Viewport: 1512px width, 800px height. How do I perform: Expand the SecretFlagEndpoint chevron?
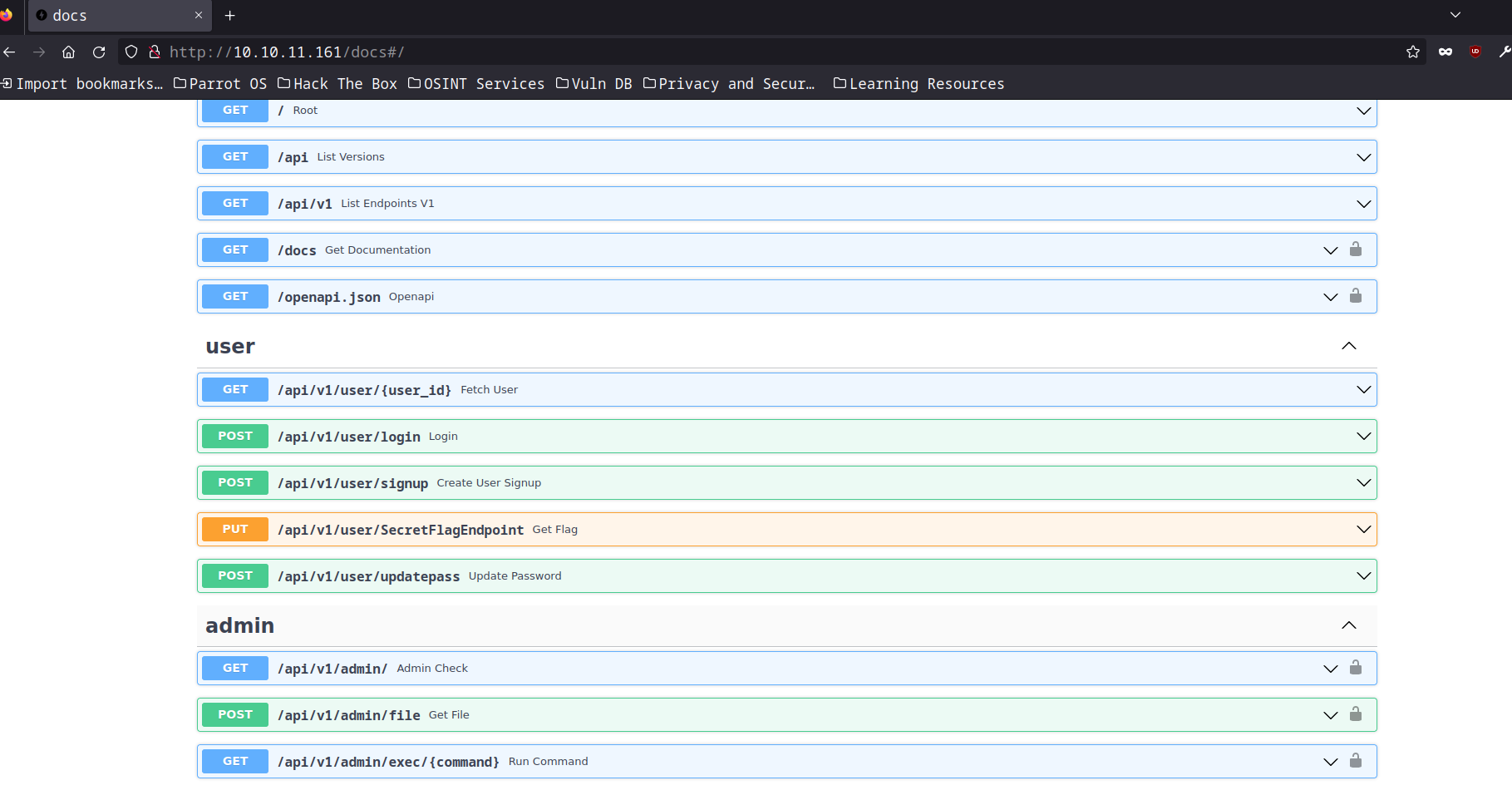[1364, 530]
